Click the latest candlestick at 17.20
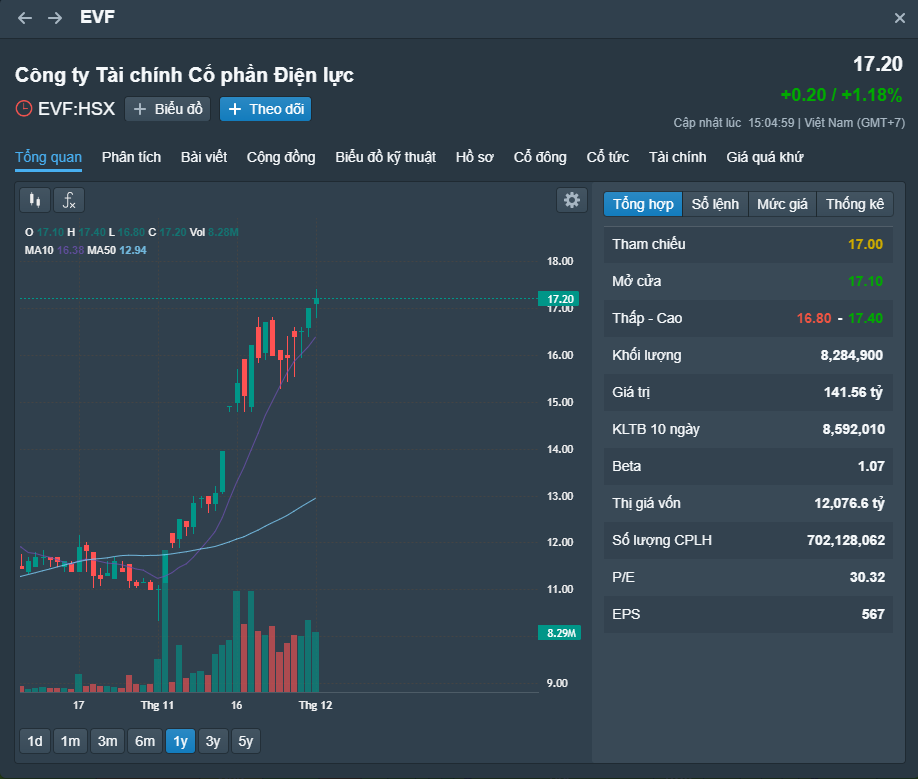This screenshot has height=779, width=918. pos(316,301)
